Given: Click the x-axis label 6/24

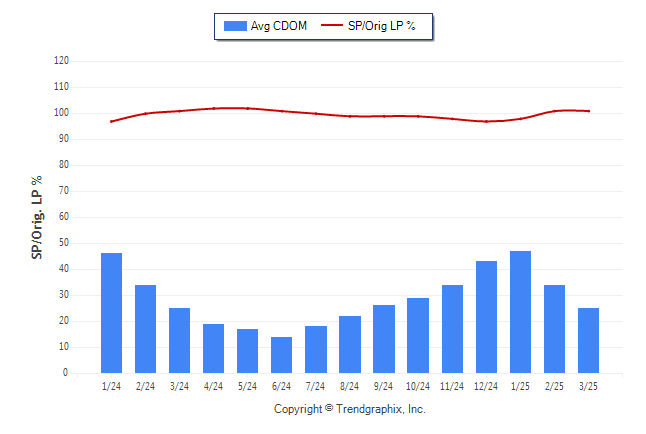Looking at the screenshot, I should (281, 386).
